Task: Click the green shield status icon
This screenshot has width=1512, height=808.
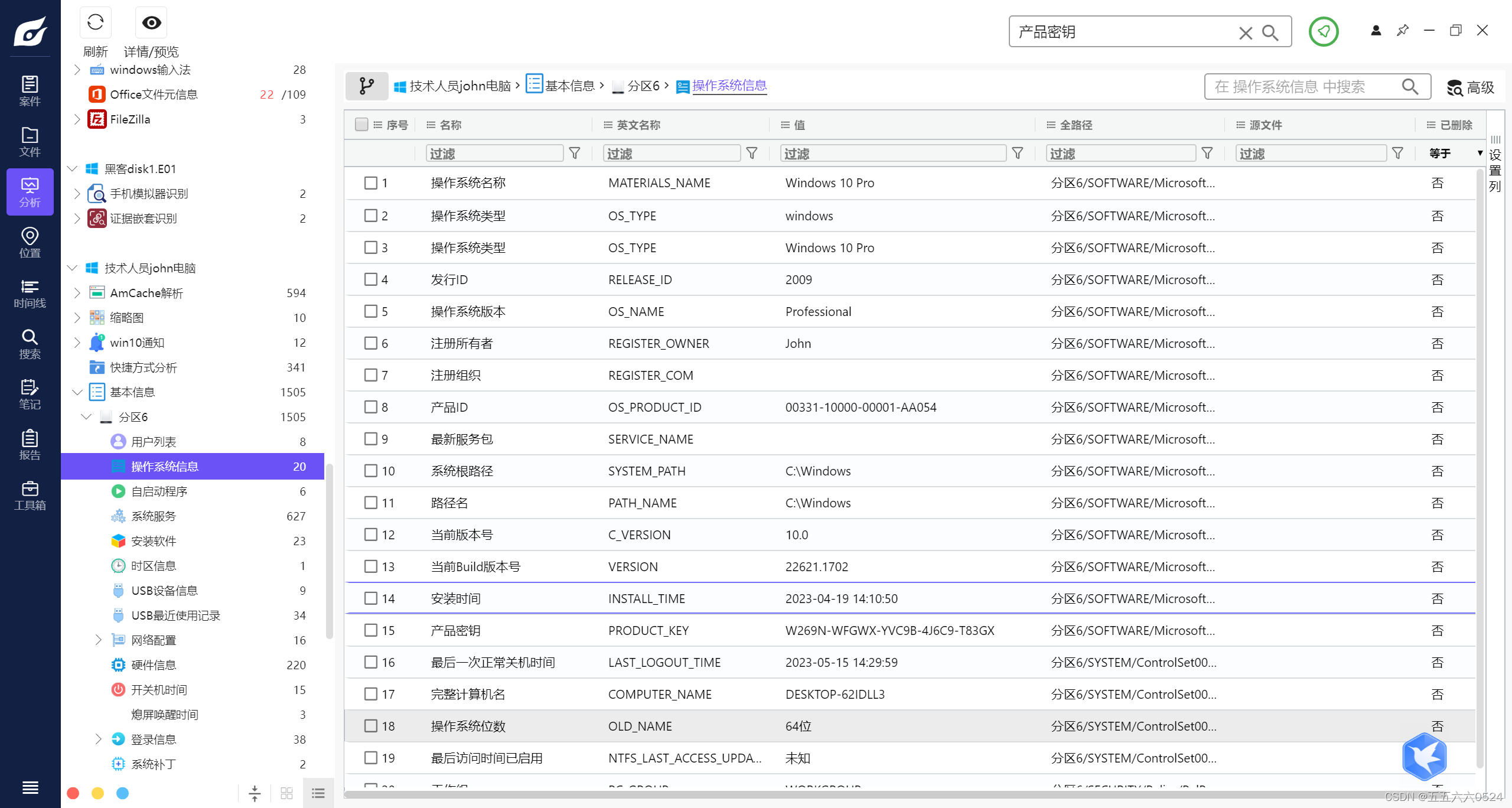Action: (x=1323, y=31)
